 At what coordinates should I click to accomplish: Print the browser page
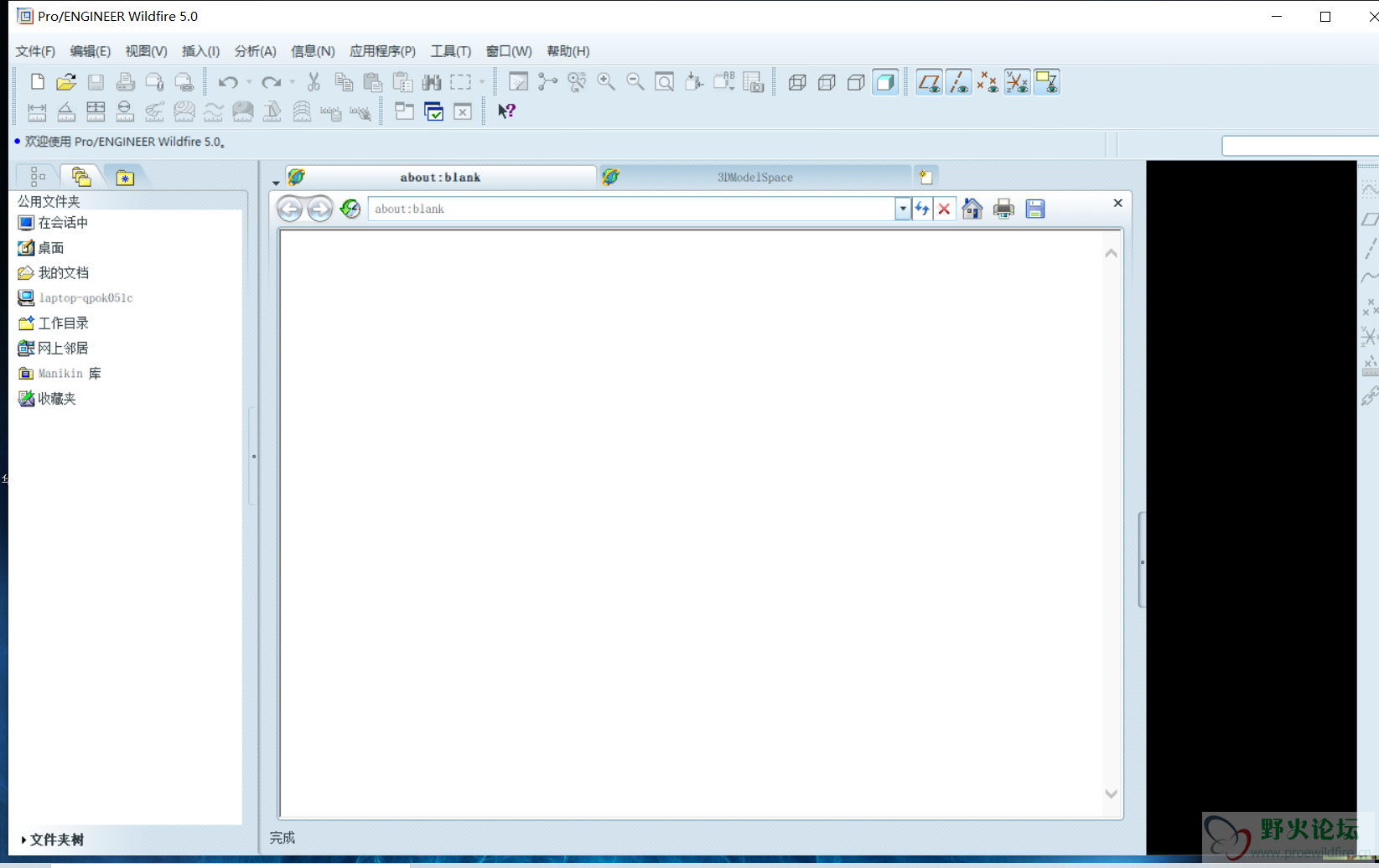[x=1003, y=209]
